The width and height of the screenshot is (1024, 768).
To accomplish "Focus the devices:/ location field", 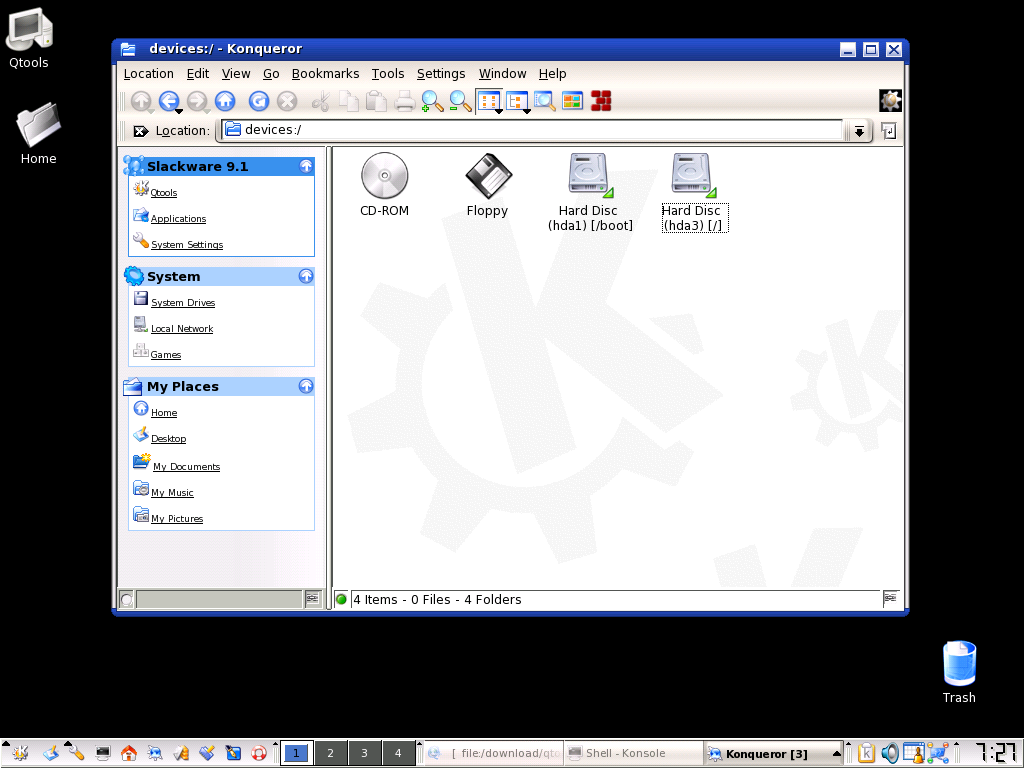I will 532,130.
